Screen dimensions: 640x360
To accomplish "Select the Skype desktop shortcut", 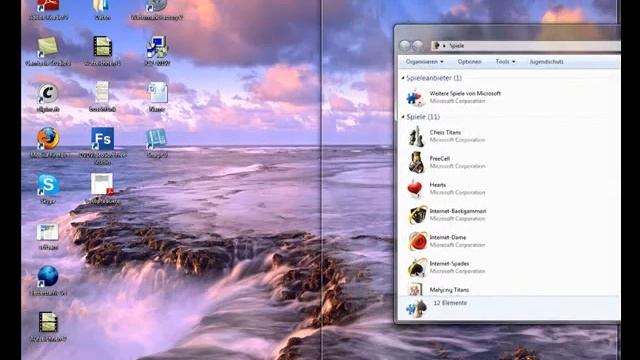I will [48, 184].
